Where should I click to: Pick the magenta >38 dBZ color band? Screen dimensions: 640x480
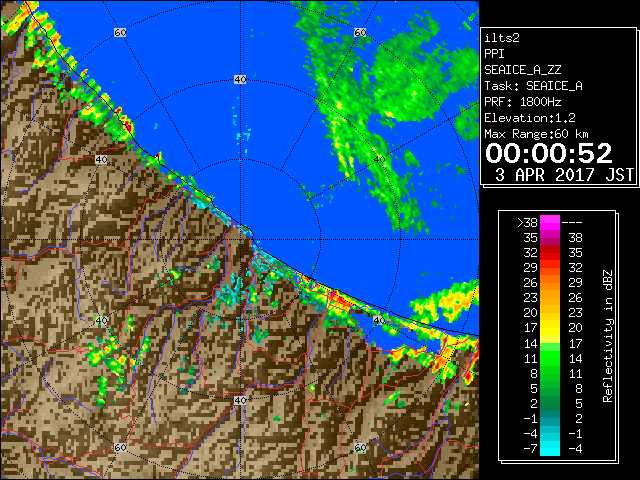tap(550, 223)
